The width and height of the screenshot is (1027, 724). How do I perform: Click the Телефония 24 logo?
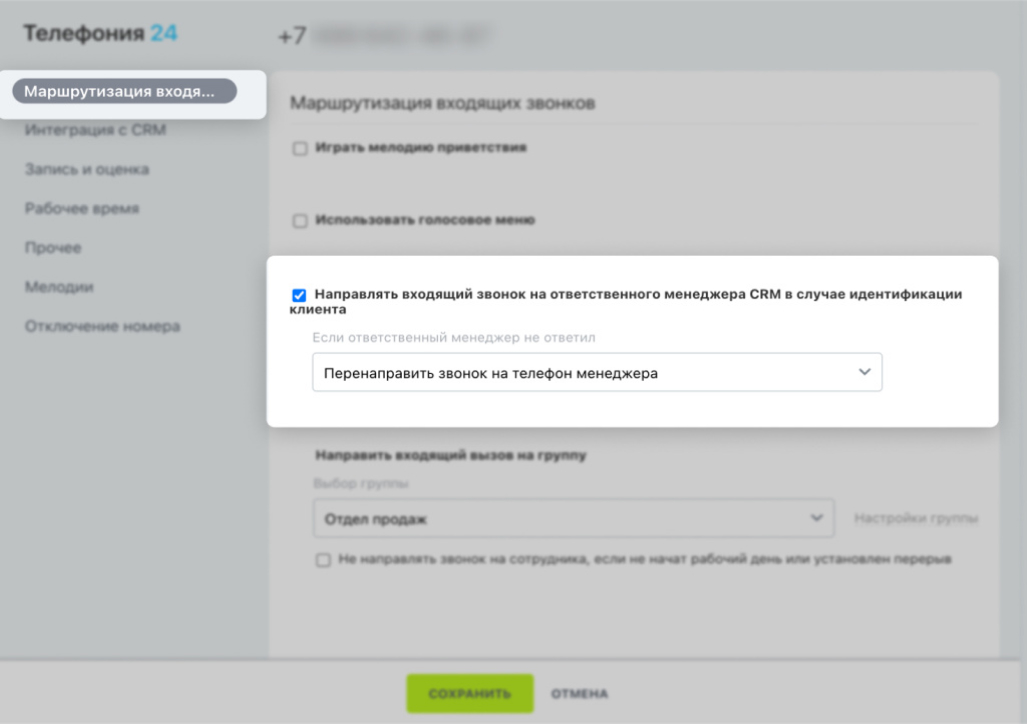(100, 33)
